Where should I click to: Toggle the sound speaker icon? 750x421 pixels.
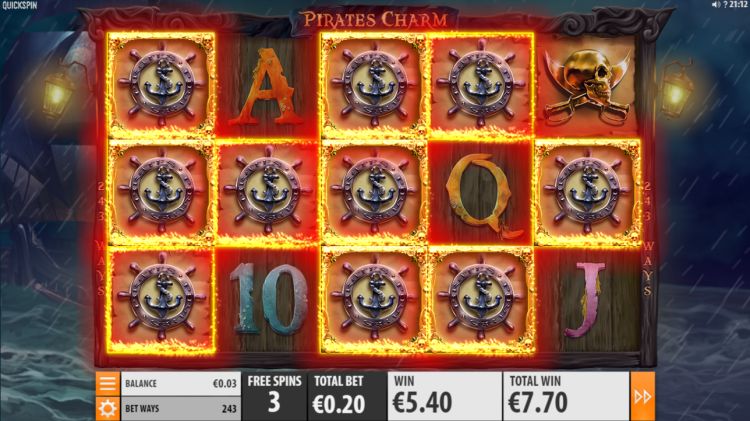pyautogui.click(x=716, y=4)
